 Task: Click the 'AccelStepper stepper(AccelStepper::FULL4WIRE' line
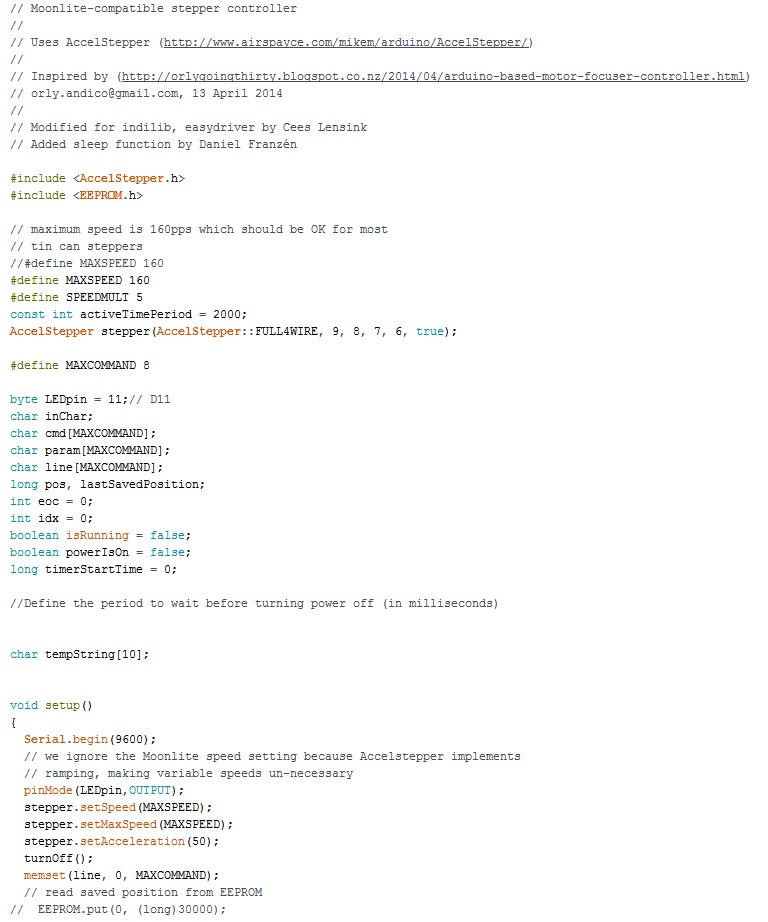(233, 332)
